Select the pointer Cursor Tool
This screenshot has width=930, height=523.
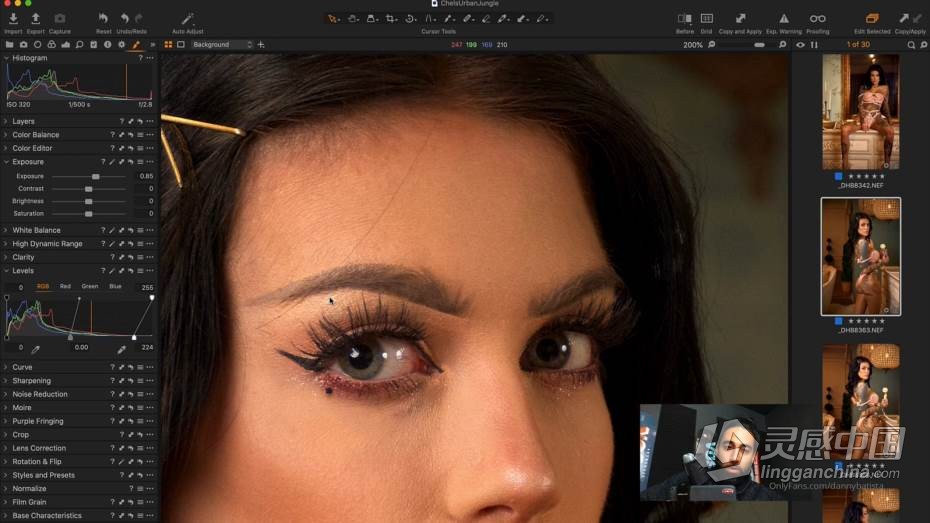point(333,19)
